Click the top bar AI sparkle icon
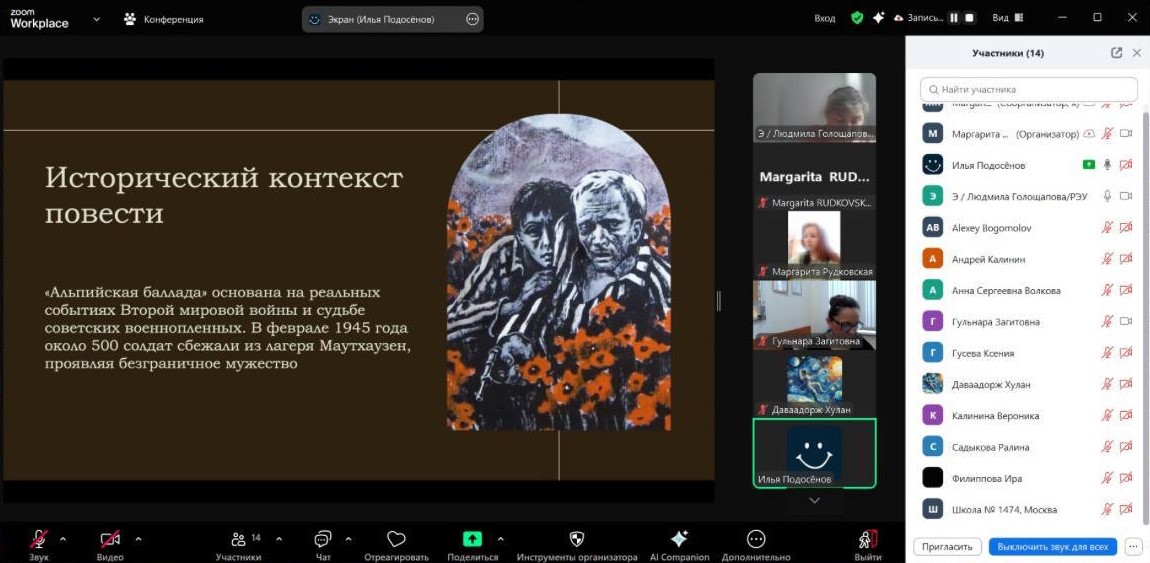This screenshot has width=1150, height=563. 879,18
